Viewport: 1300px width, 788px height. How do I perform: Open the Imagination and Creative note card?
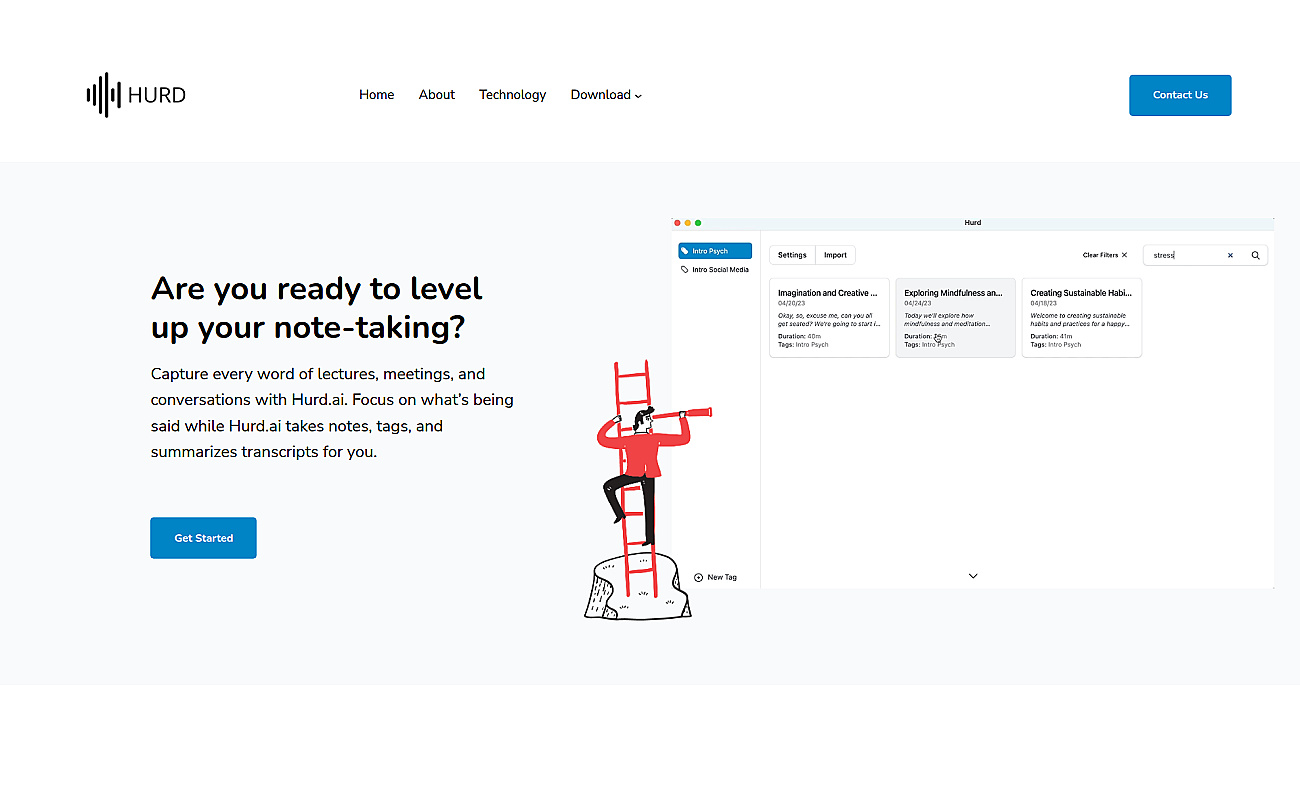tap(829, 318)
